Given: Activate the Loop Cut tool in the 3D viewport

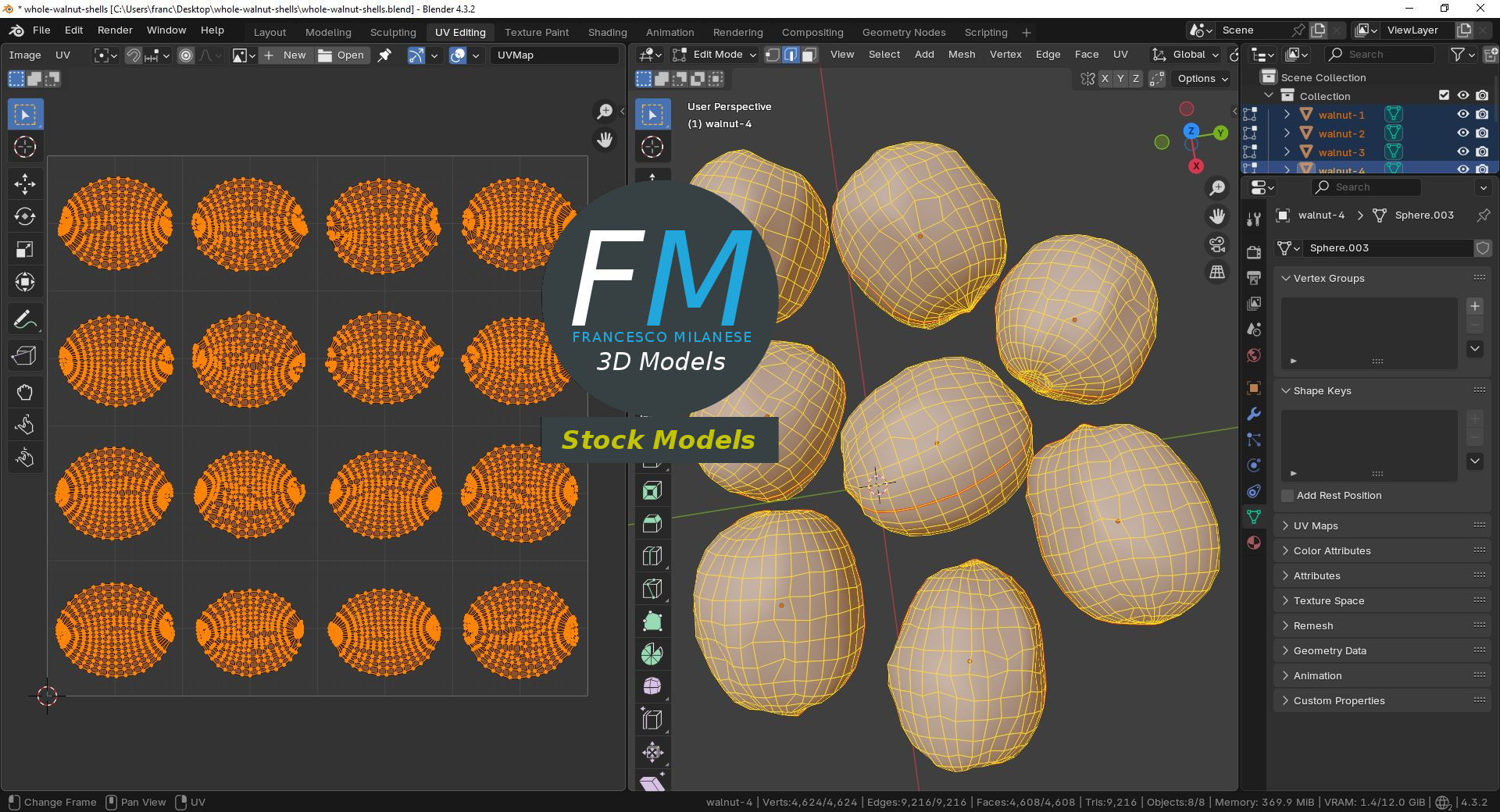Looking at the screenshot, I should 652,556.
